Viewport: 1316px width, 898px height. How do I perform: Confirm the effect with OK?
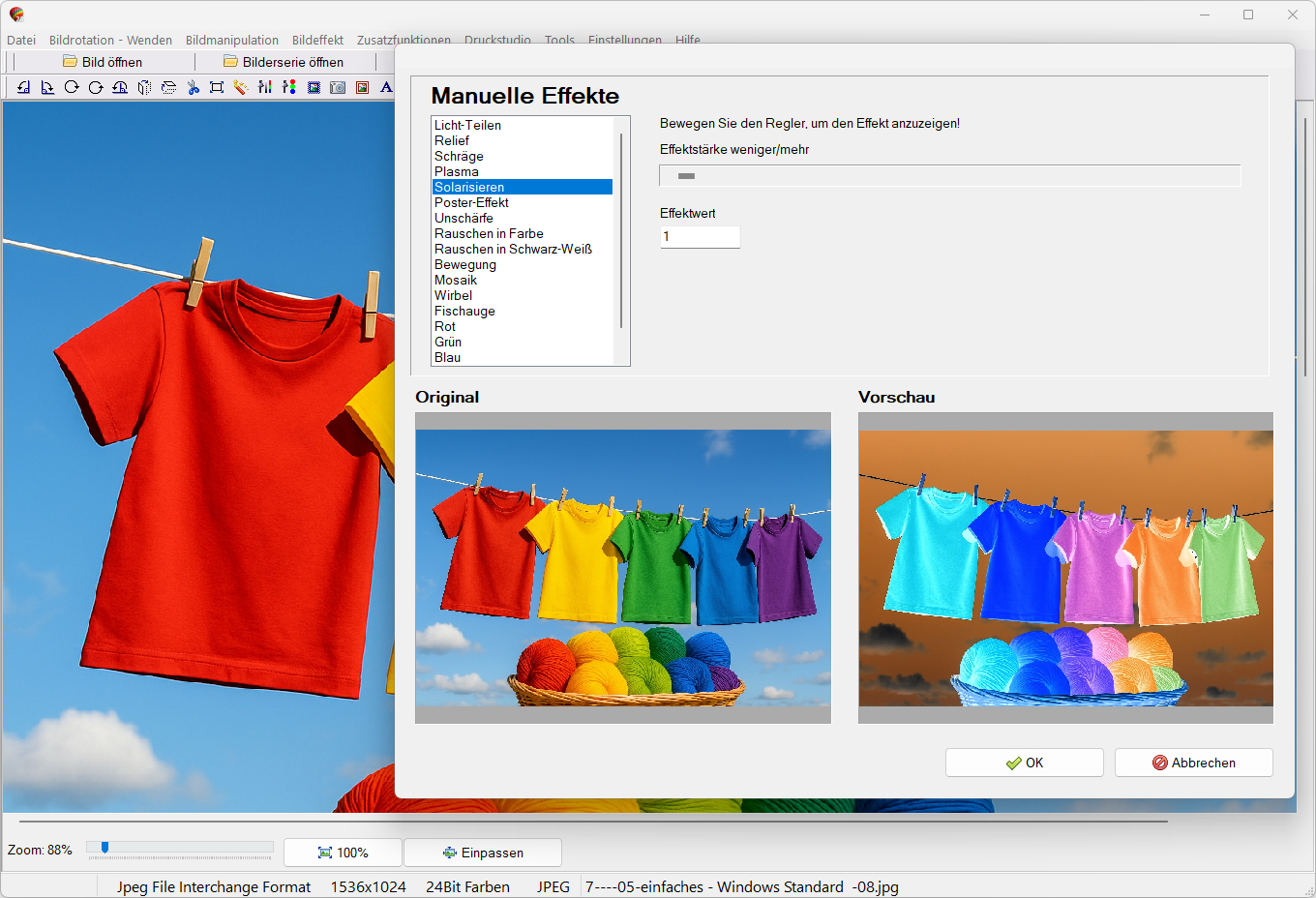point(1024,763)
